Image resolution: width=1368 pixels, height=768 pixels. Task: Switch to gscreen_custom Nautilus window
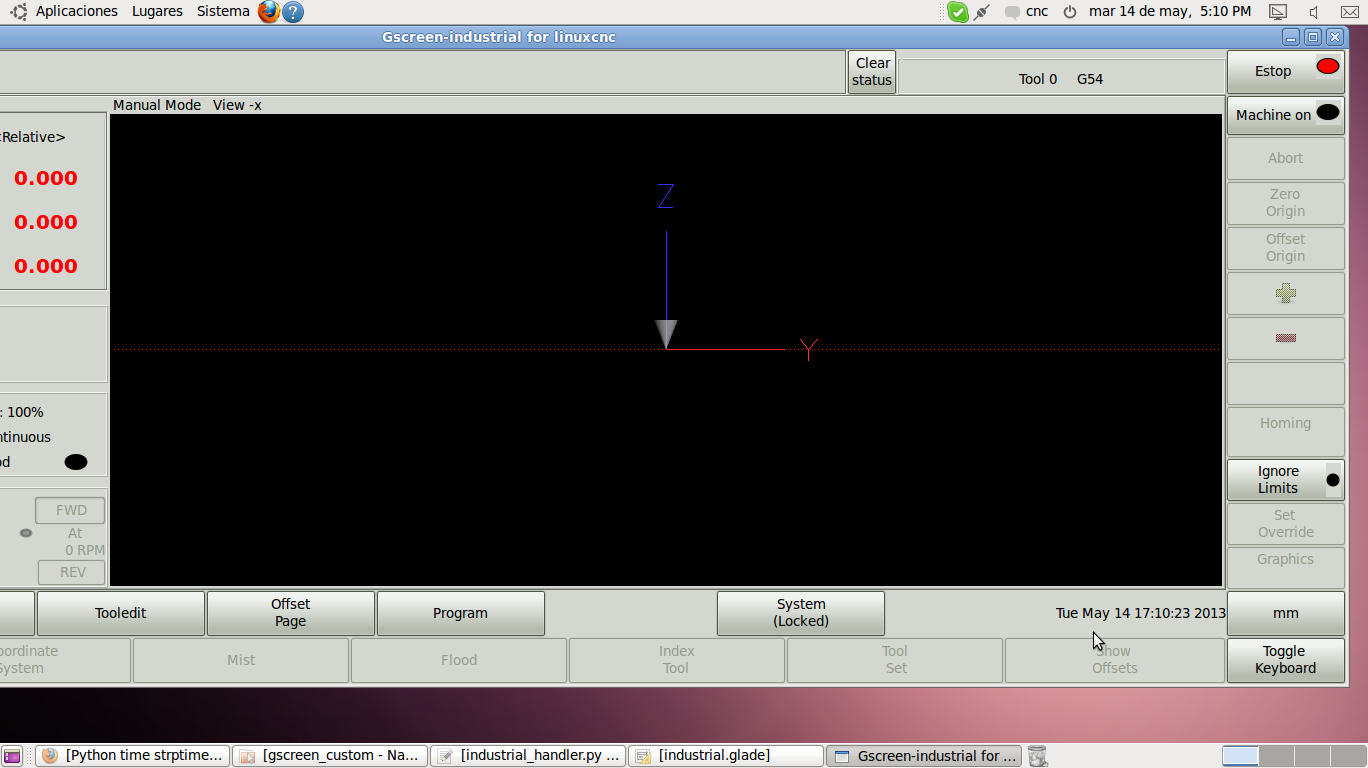330,756
